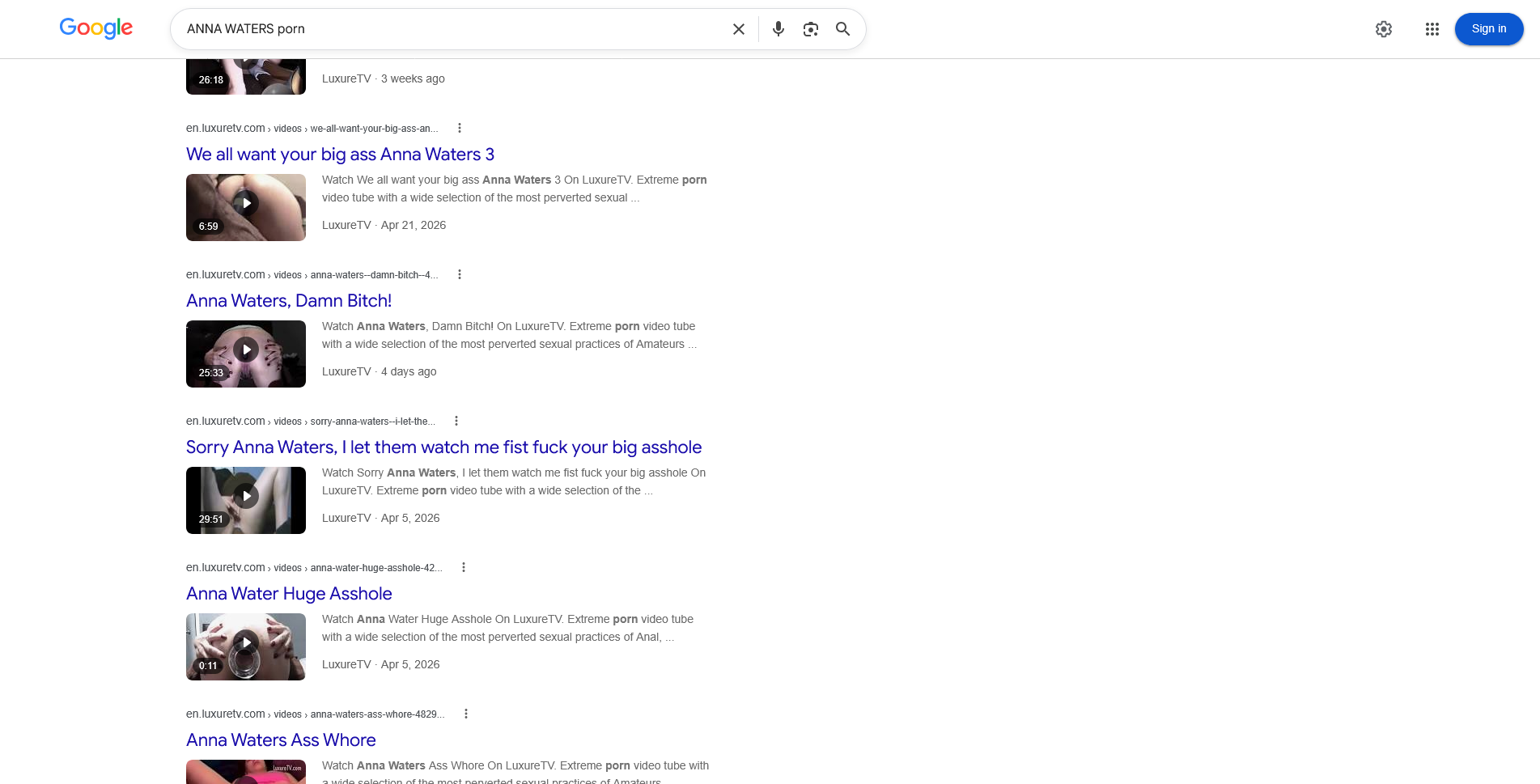Play the video thumbnail labeled 29:51
1540x784 pixels.
tap(246, 500)
